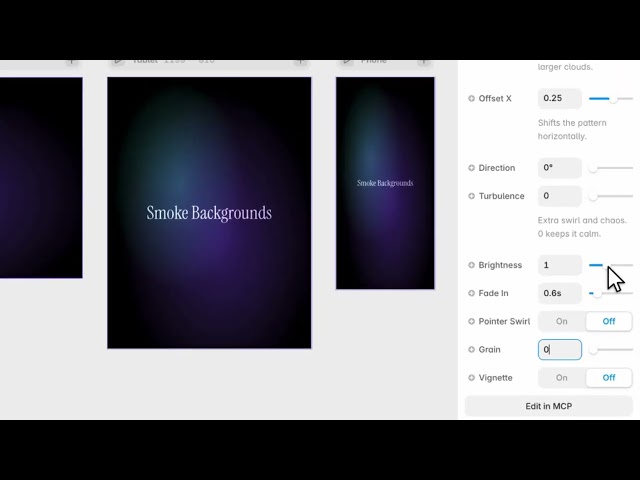Click the Grain value field
This screenshot has height=480, width=640.
click(x=560, y=349)
